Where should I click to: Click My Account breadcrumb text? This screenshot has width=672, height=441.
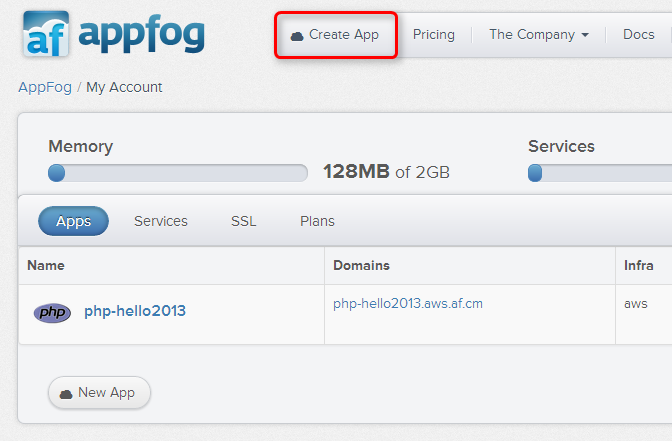(124, 87)
